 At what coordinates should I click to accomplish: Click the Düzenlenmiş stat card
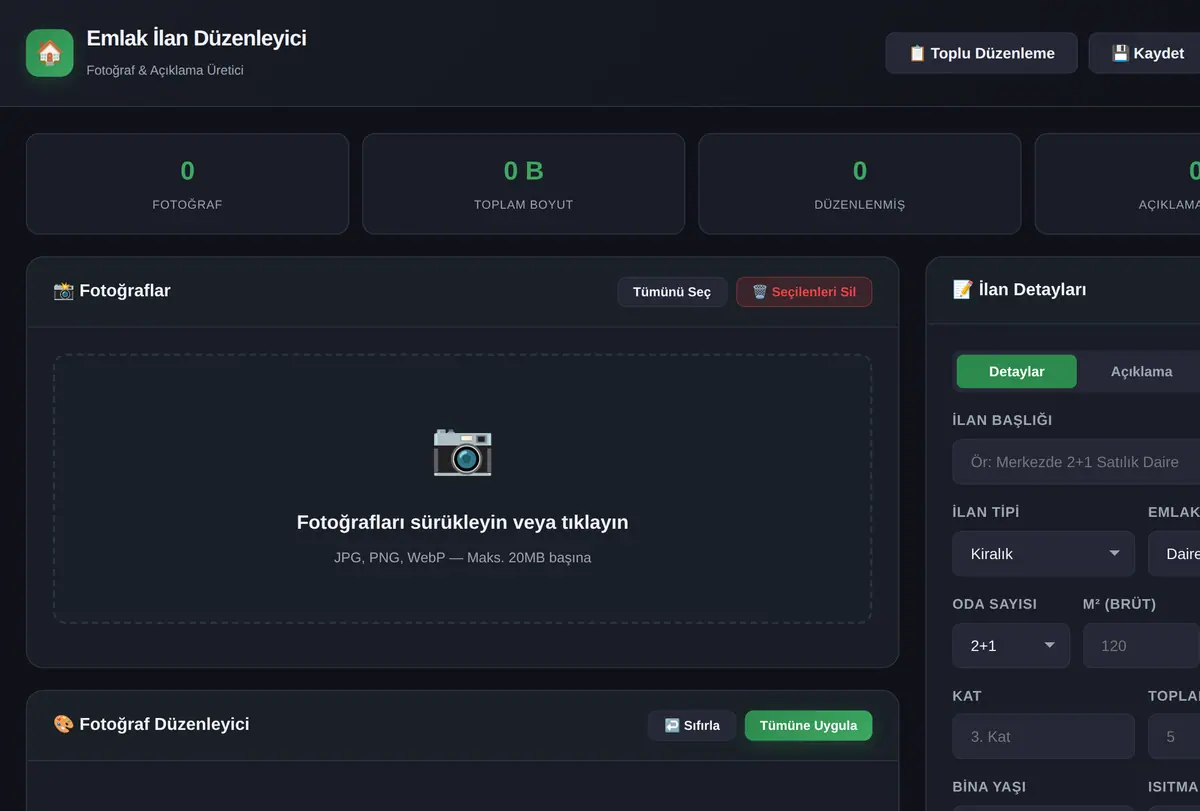click(x=860, y=184)
